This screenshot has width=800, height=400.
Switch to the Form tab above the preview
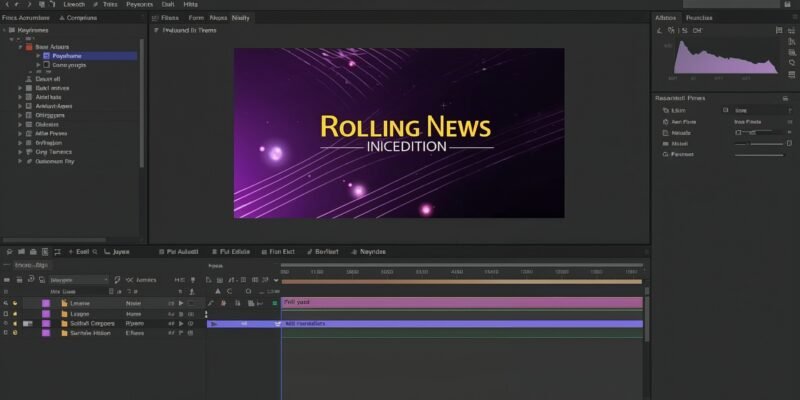[x=196, y=18]
